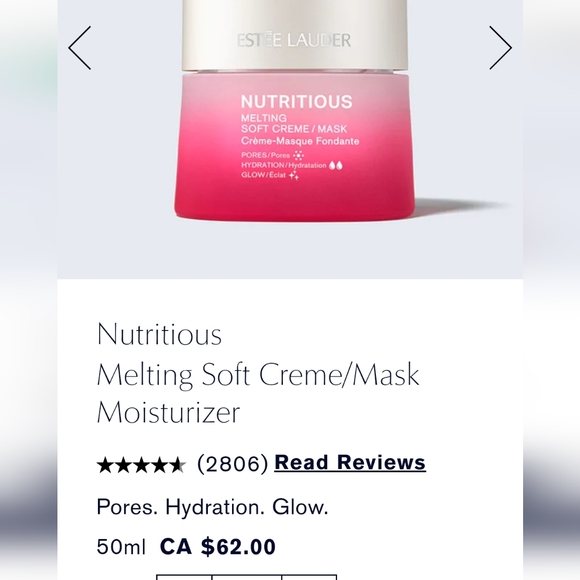Click the Nutritious Melting Soft Creme/Mask title

pos(258,372)
